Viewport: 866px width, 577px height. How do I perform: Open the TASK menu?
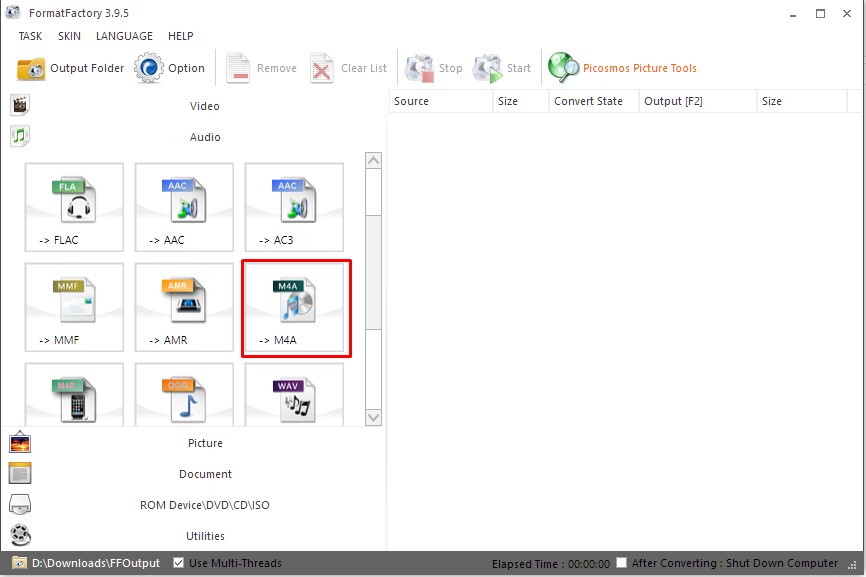(30, 36)
